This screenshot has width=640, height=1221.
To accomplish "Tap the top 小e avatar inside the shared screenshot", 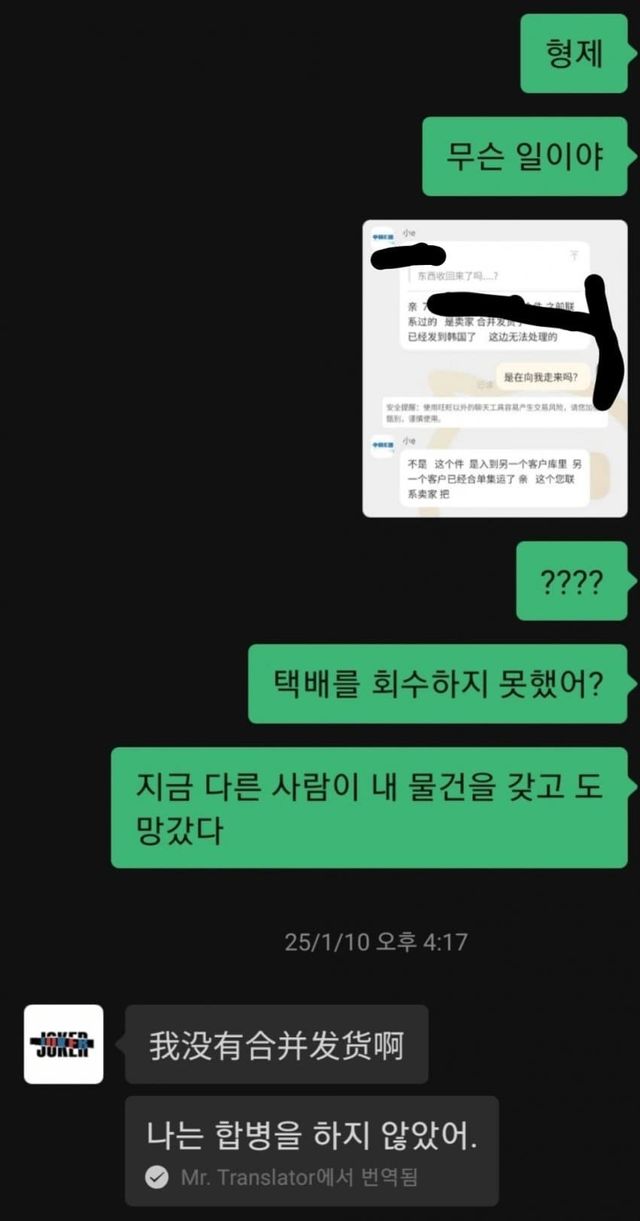I will pos(383,238).
